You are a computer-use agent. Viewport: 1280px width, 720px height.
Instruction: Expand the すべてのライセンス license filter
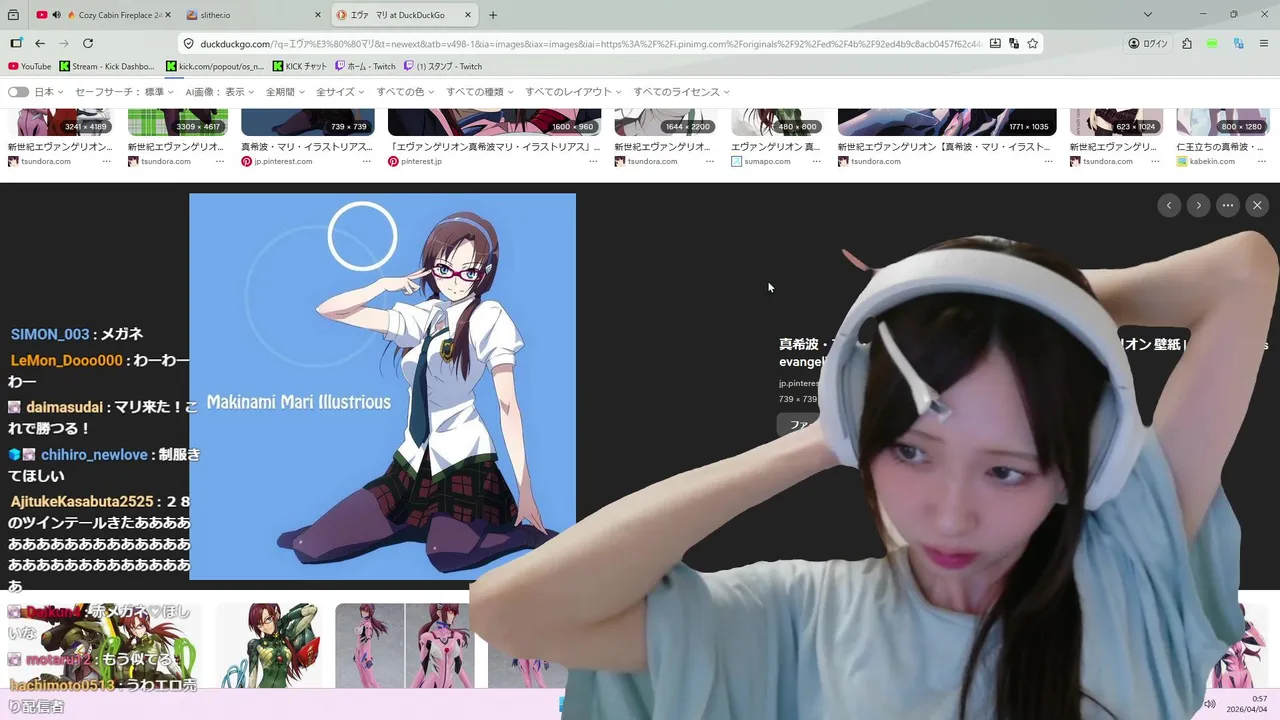pos(682,92)
